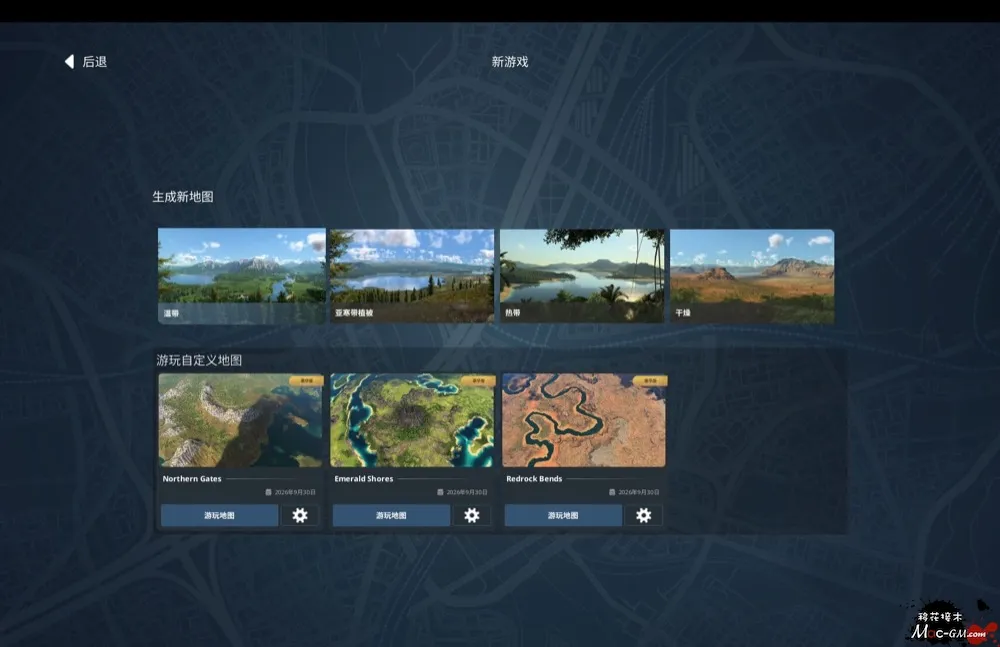Generate a new 温带 temperate map
Image resolution: width=1000 pixels, height=647 pixels.
(x=242, y=276)
